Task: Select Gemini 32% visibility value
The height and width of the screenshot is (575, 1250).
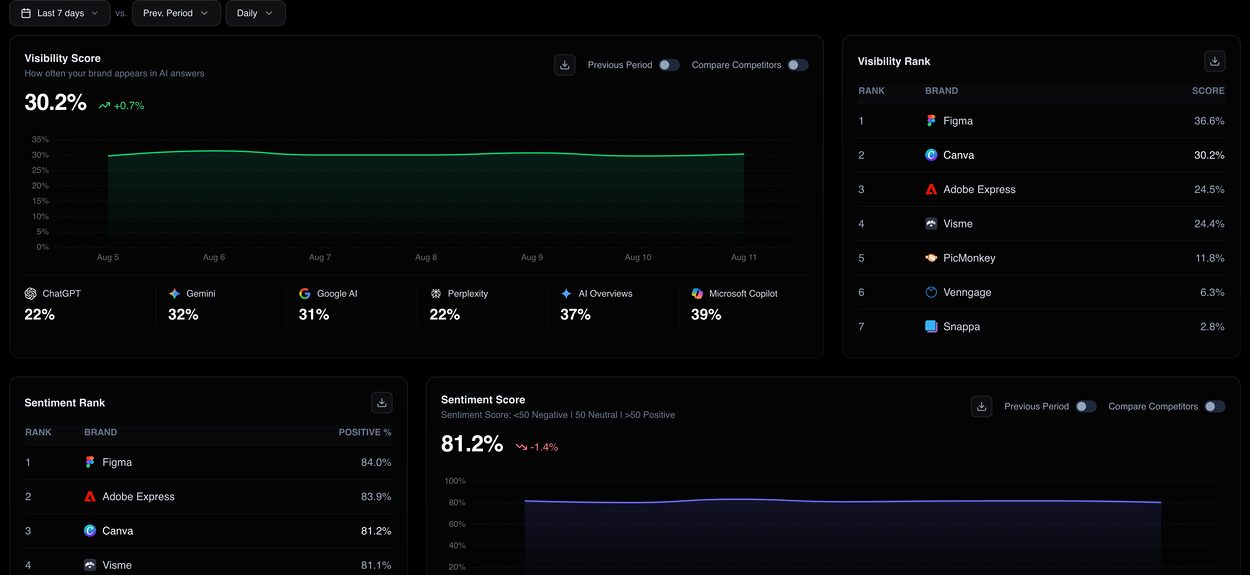Action: pos(183,315)
